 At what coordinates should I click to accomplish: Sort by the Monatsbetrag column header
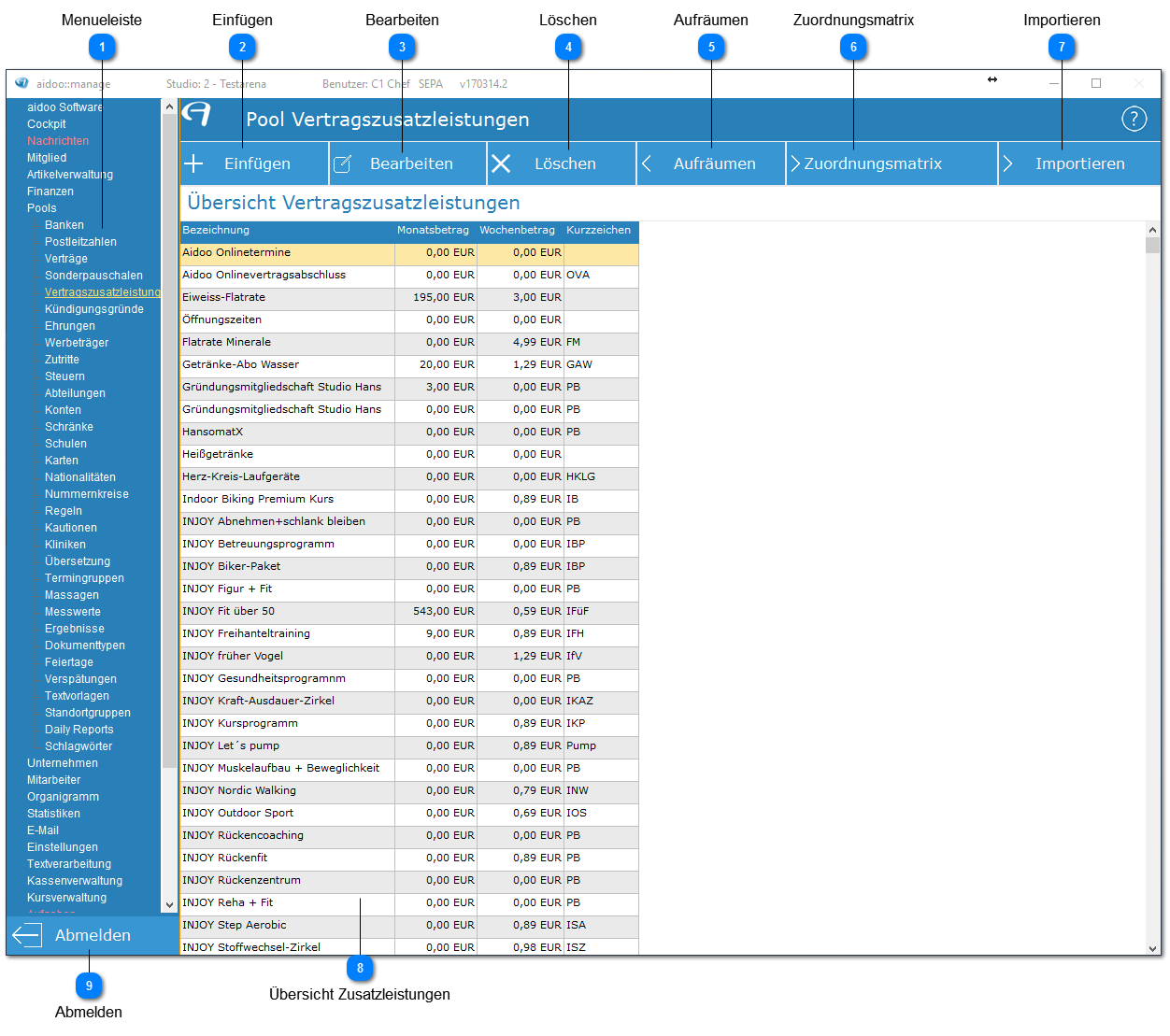pos(435,231)
